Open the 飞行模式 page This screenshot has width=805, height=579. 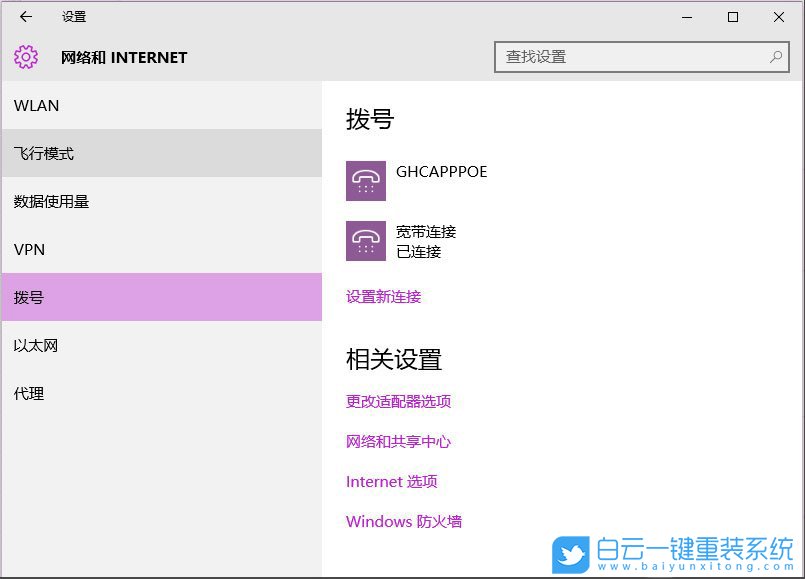46,153
